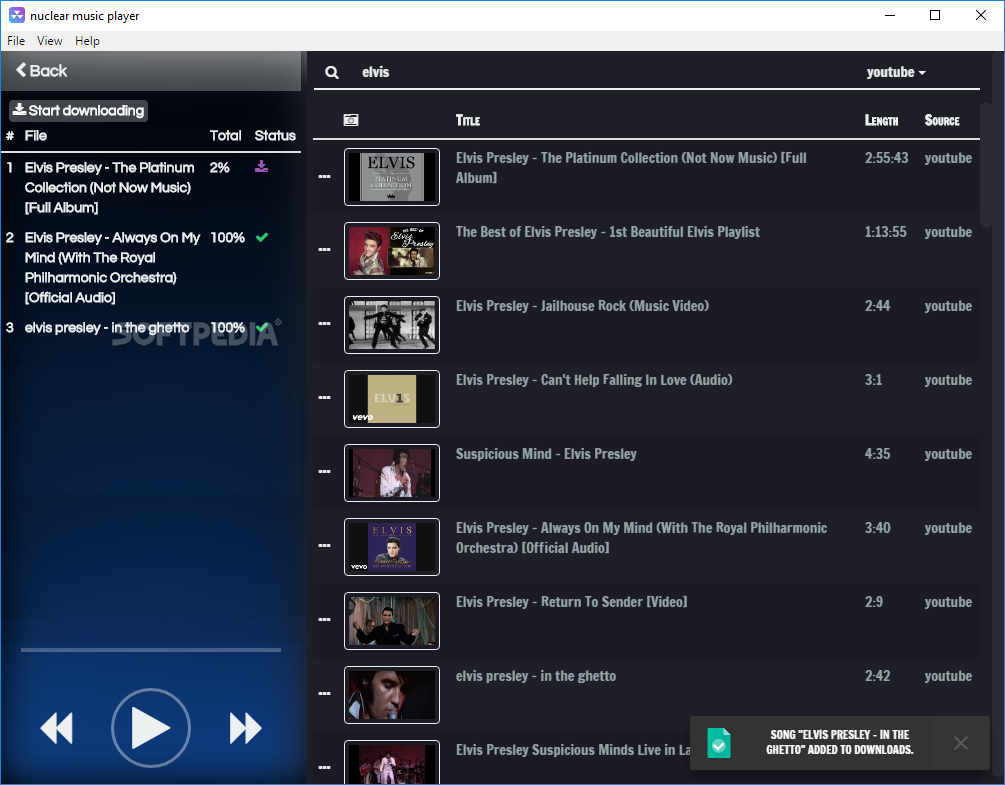
Task: Click the 2% total value in downloads
Action: [x=219, y=167]
